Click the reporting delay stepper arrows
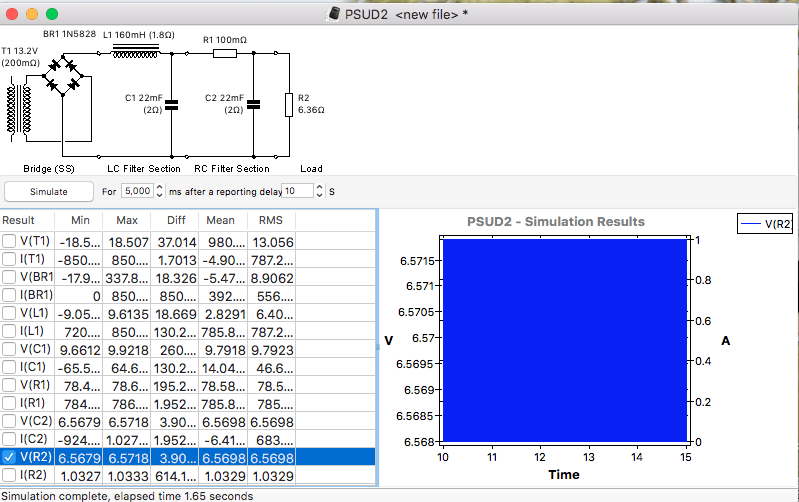799x502 pixels. click(319, 191)
